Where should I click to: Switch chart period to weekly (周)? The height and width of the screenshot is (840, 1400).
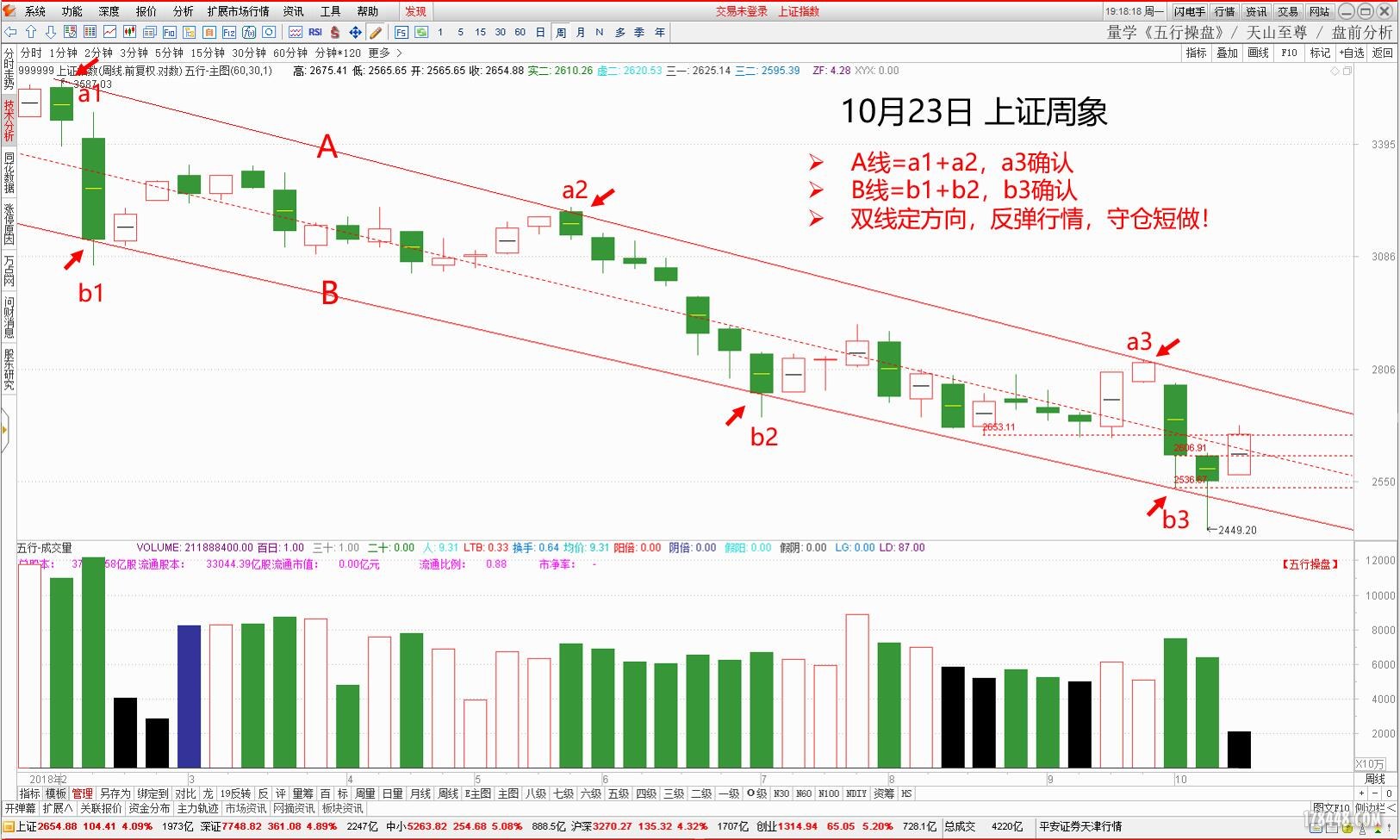coord(561,32)
